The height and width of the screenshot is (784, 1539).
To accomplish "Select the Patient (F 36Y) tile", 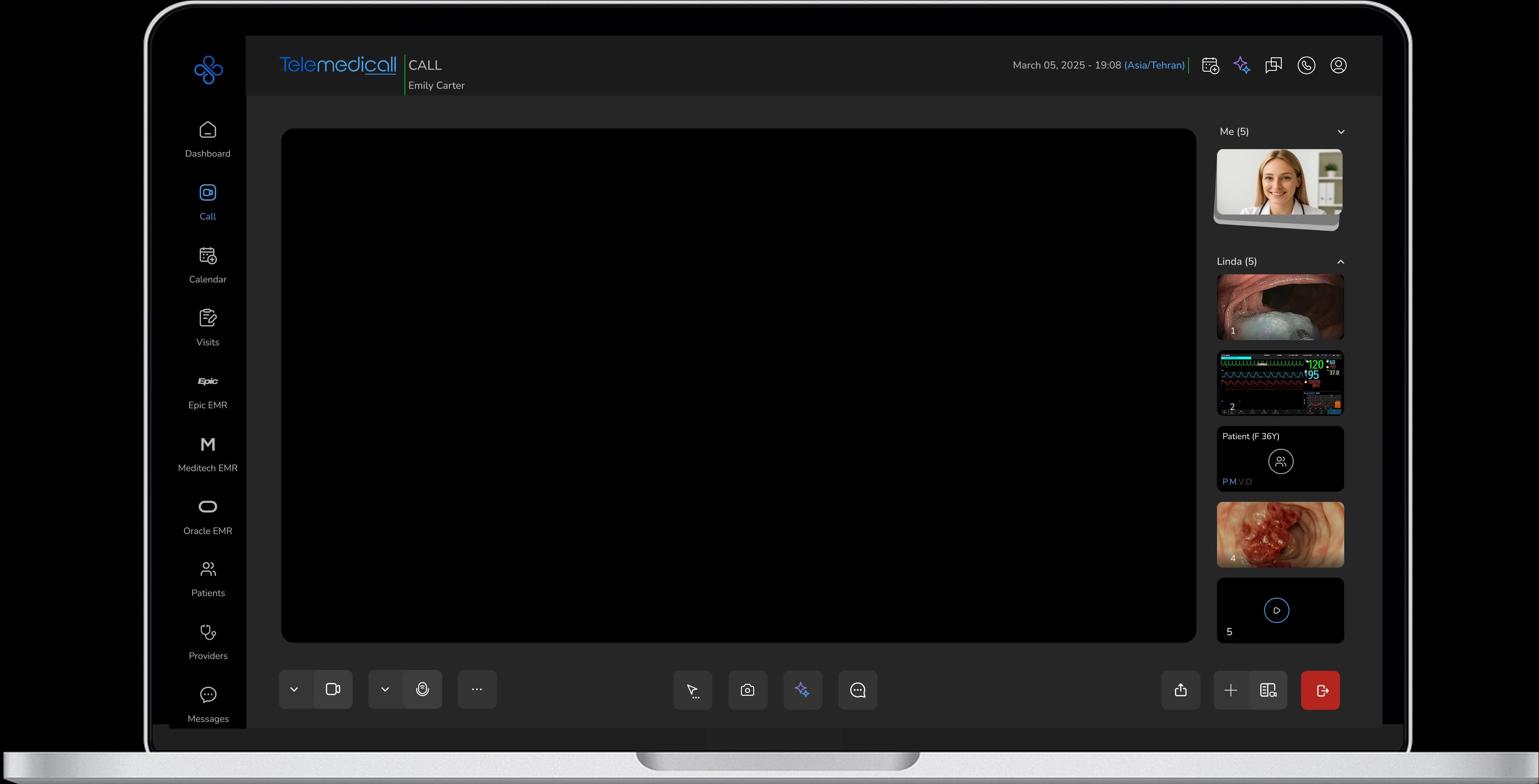I will 1280,459.
